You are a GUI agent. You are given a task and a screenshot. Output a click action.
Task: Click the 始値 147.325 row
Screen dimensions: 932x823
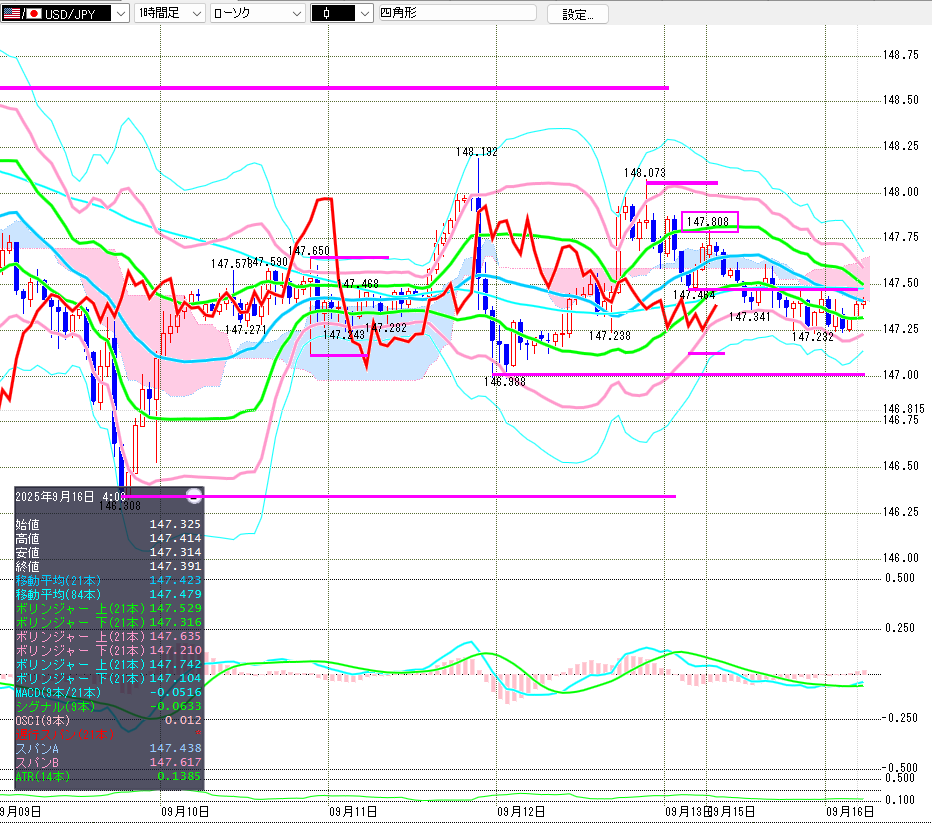coord(108,524)
